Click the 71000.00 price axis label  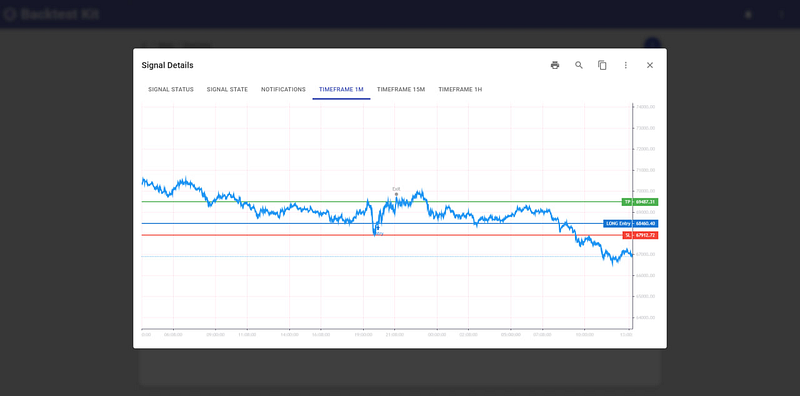[645, 170]
